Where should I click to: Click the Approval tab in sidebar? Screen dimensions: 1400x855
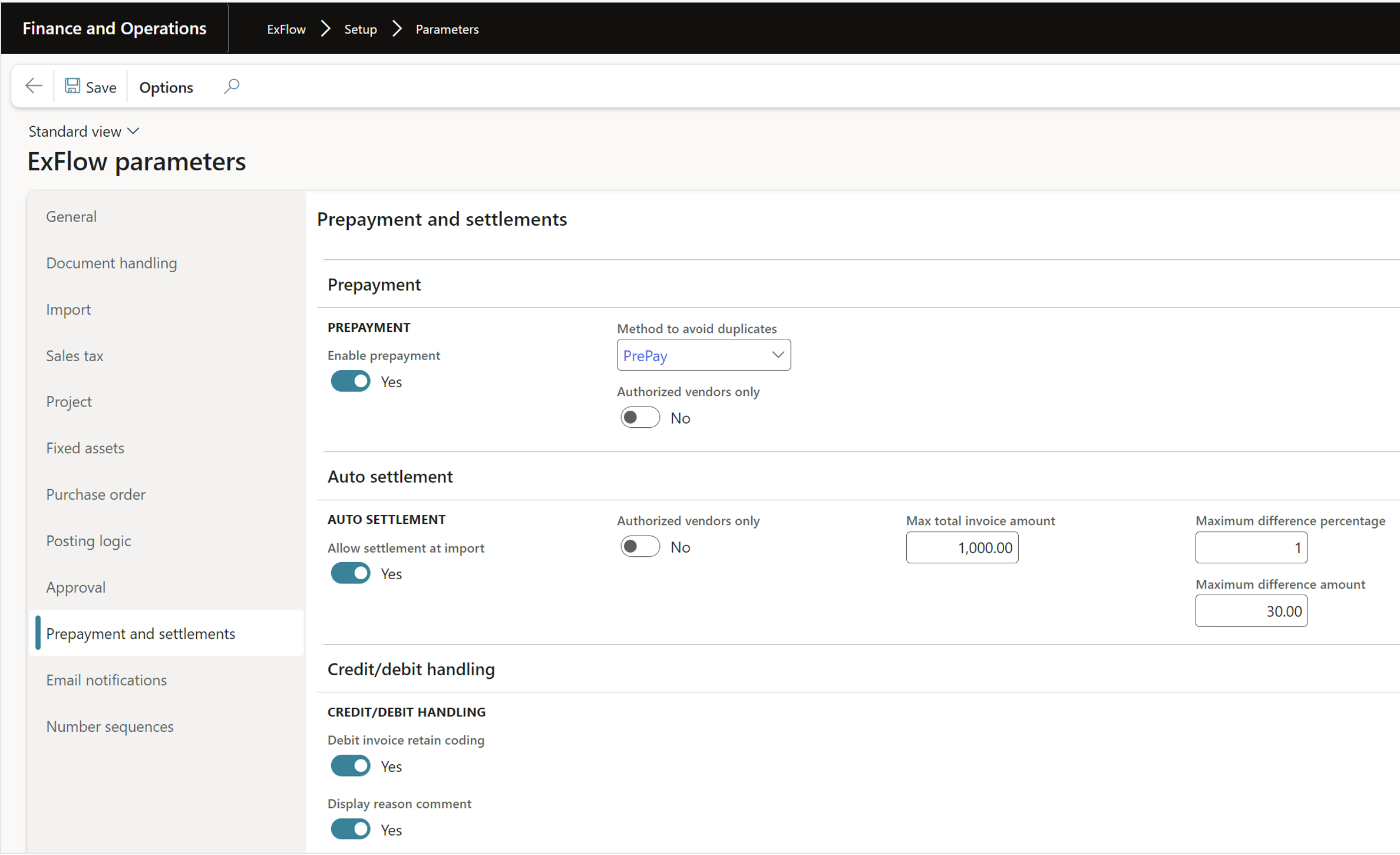point(77,587)
